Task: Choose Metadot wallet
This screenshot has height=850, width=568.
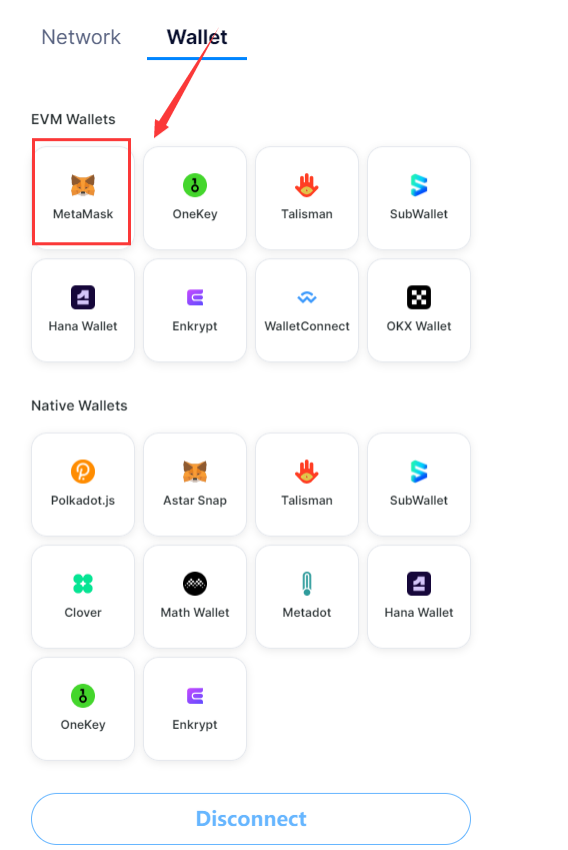Action: pos(307,596)
